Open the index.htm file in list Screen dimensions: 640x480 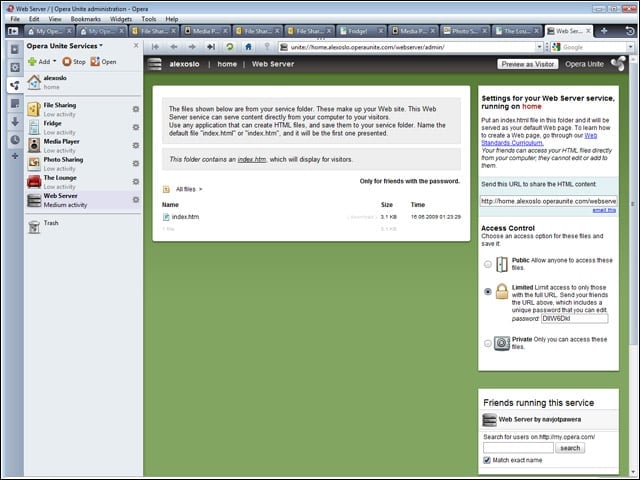[185, 217]
